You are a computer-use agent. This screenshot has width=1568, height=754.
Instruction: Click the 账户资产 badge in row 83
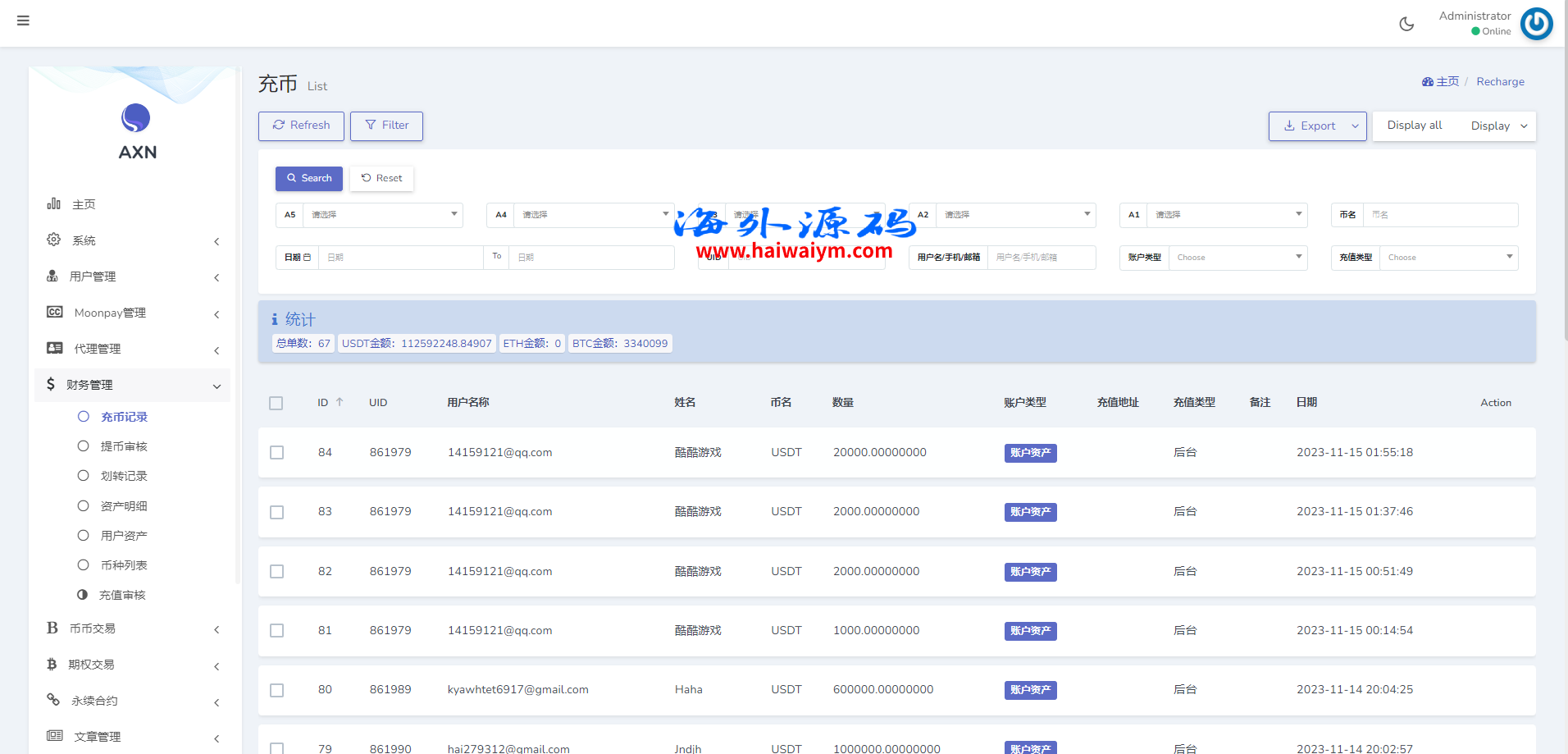click(1030, 512)
